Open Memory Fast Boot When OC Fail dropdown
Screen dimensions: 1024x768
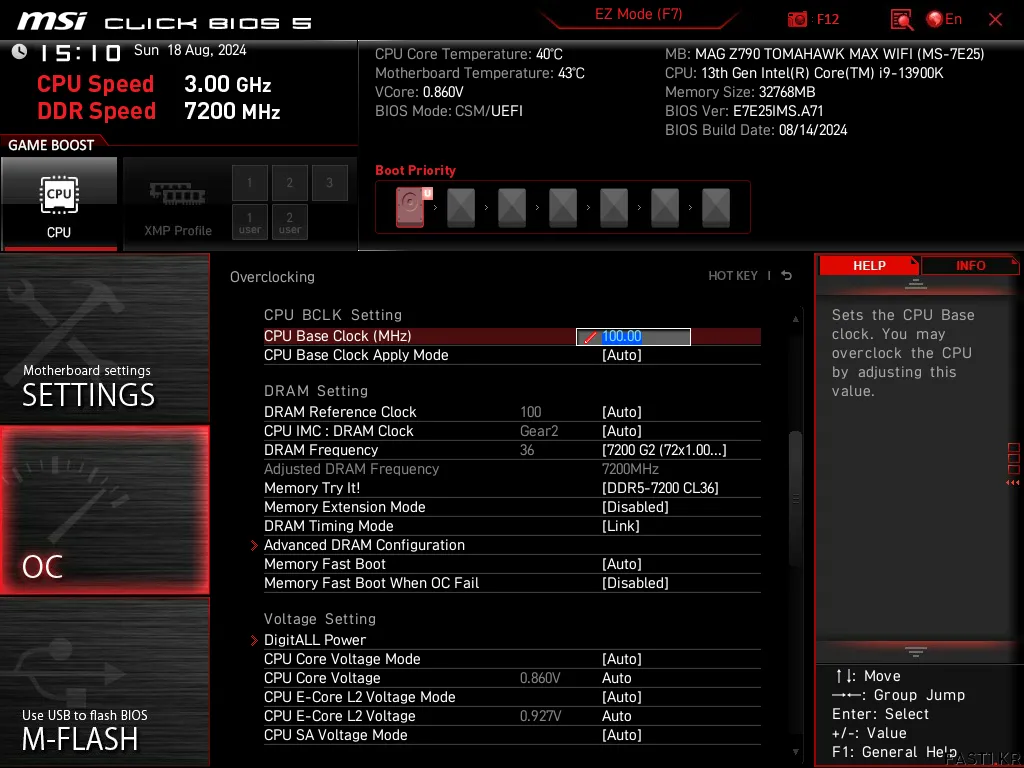coord(635,583)
